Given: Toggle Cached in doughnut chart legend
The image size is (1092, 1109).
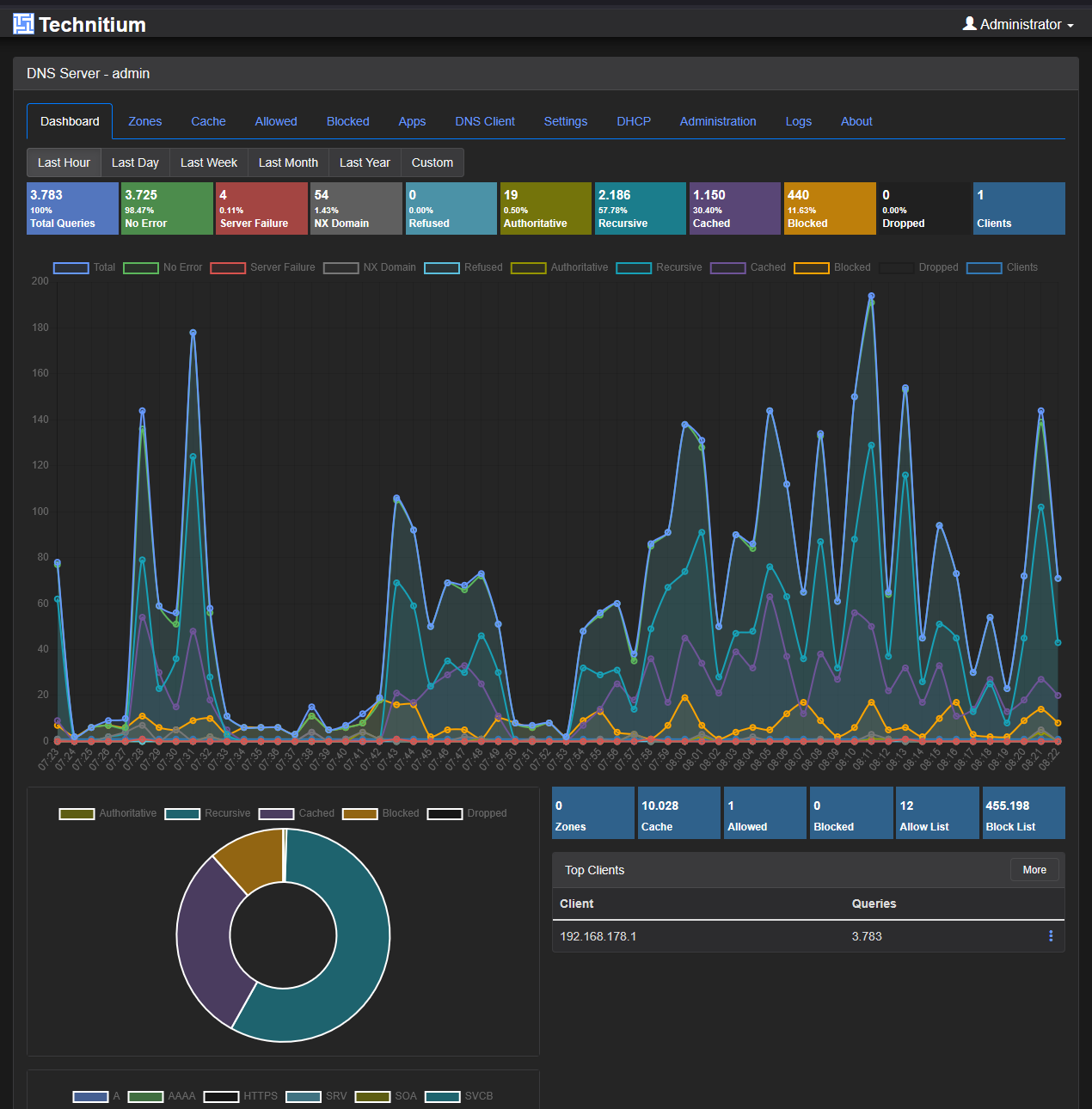Looking at the screenshot, I should 297,813.
